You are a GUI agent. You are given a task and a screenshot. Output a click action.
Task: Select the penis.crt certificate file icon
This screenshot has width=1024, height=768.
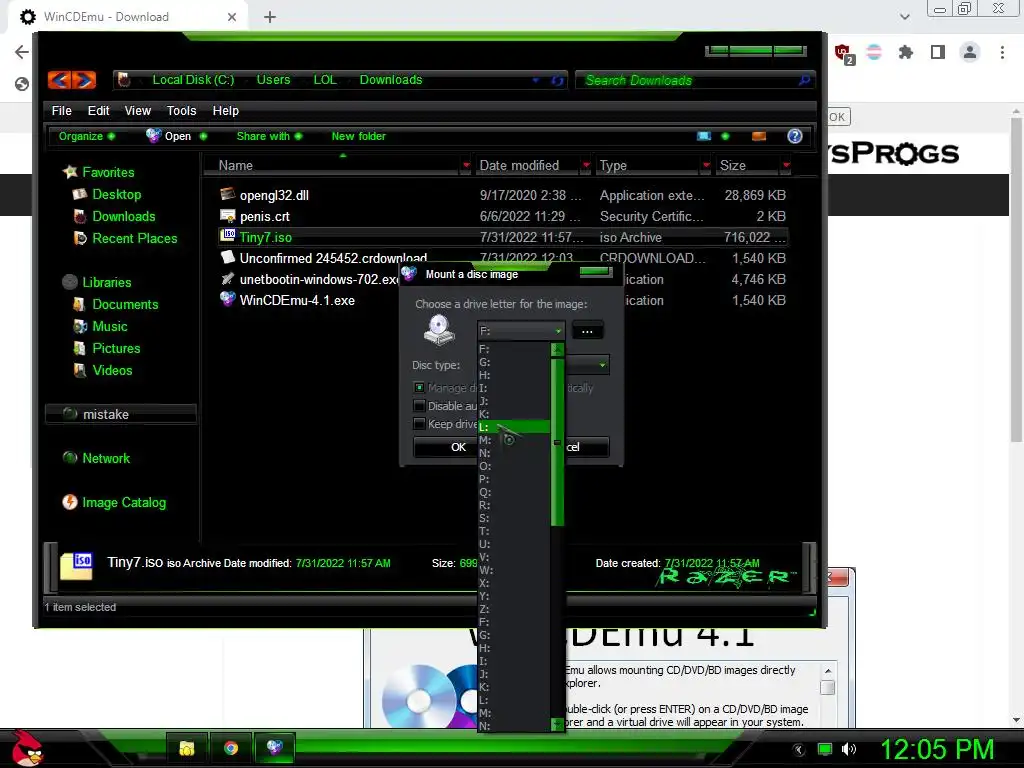pos(227,216)
